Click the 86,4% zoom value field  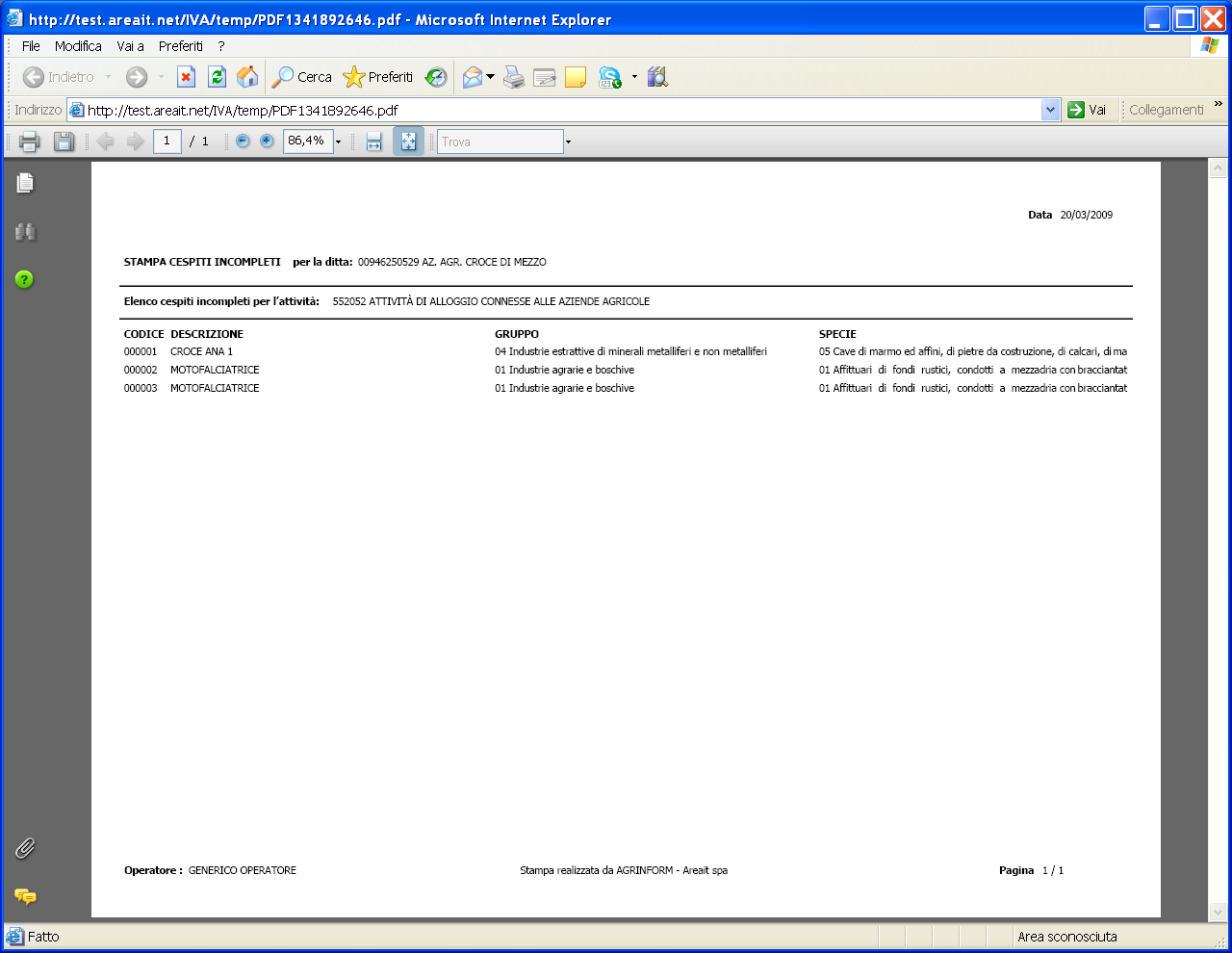pos(308,142)
